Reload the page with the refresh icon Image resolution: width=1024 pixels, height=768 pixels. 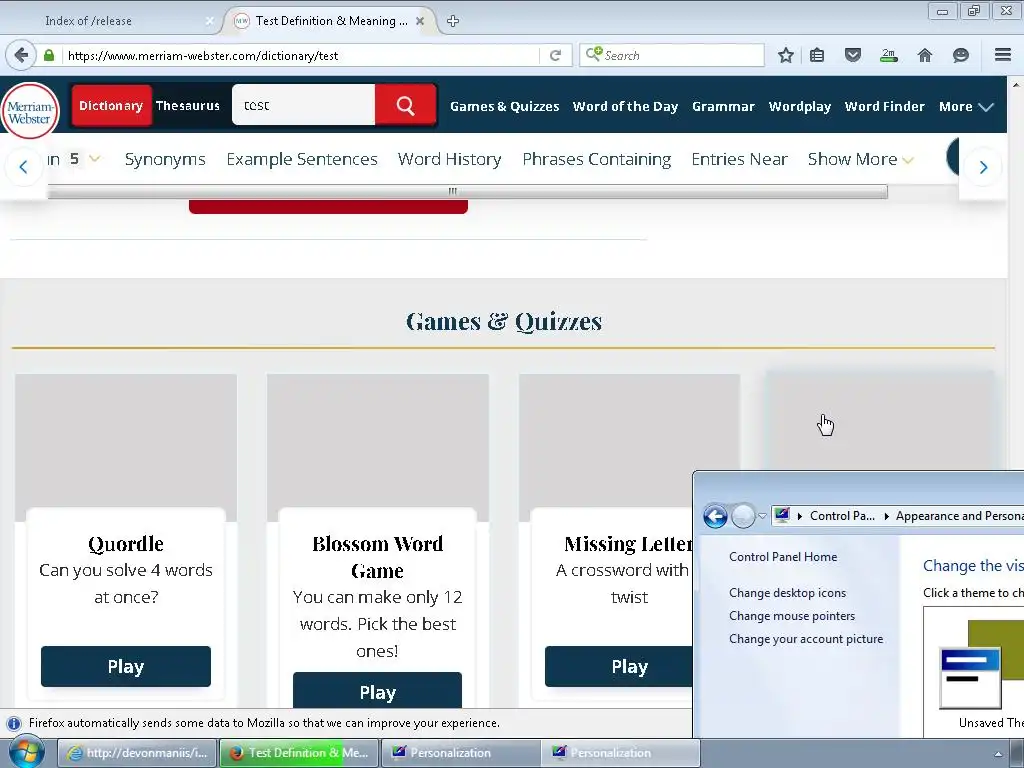pos(555,56)
